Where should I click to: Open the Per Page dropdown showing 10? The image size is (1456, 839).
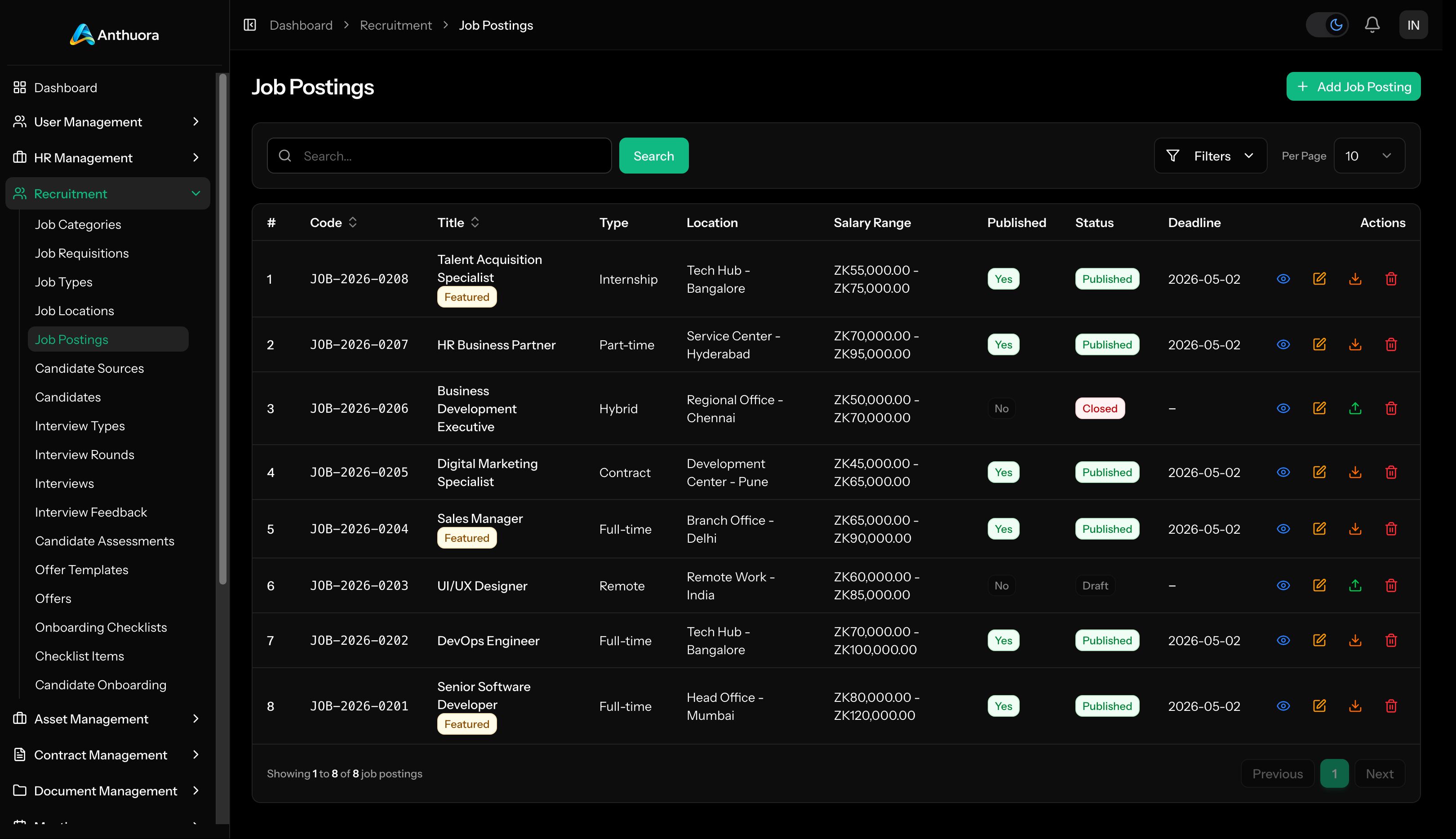pyautogui.click(x=1368, y=156)
